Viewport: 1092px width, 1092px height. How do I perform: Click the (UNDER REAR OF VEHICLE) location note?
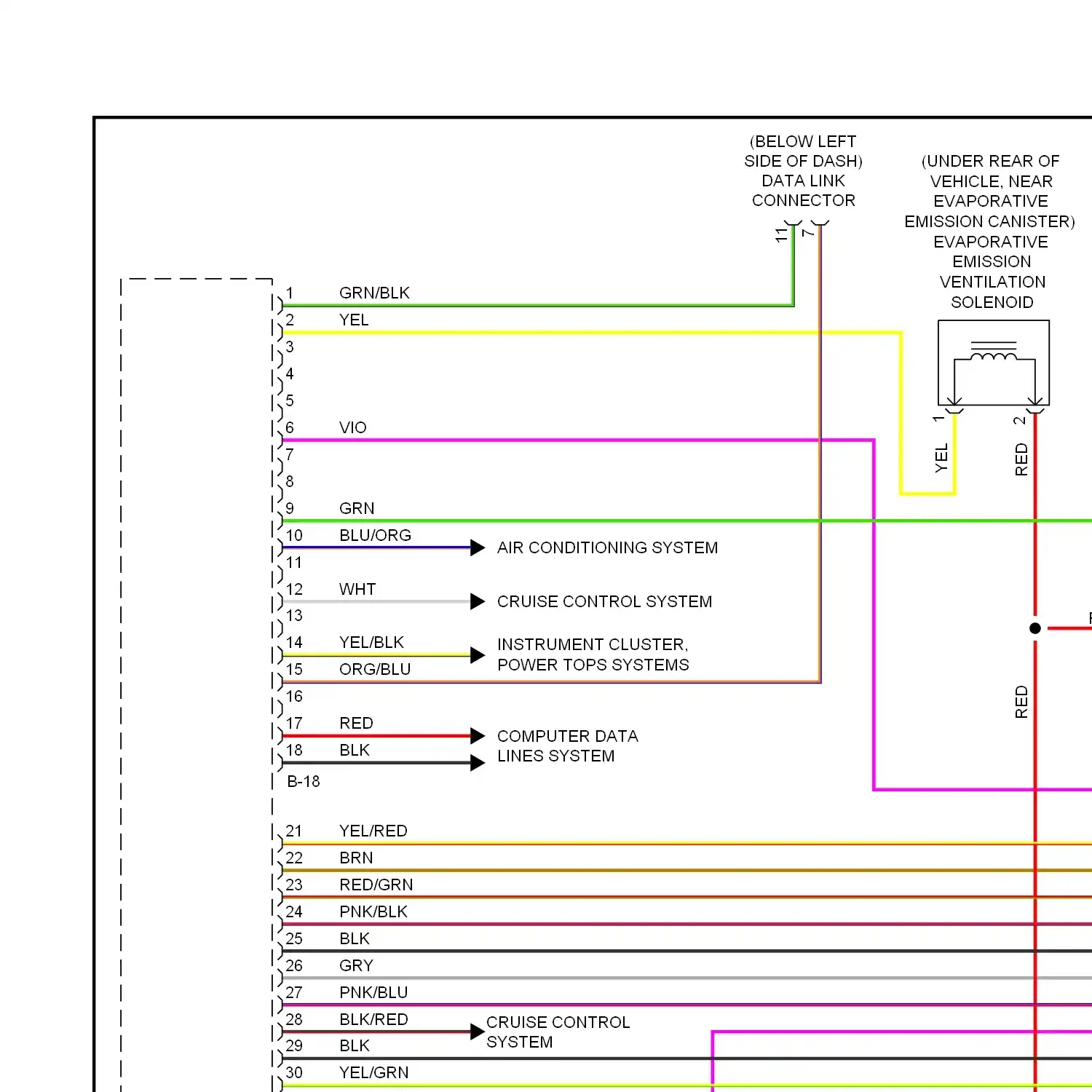point(990,191)
